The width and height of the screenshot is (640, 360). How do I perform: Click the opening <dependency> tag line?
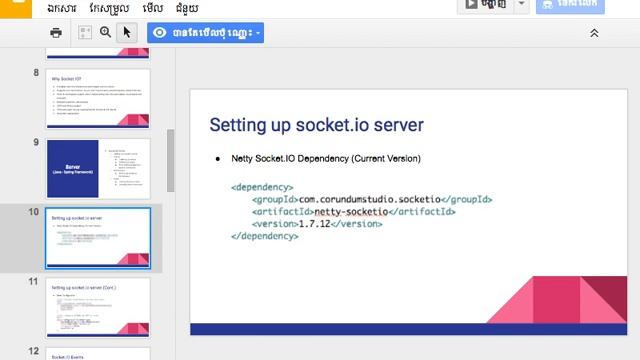click(262, 187)
